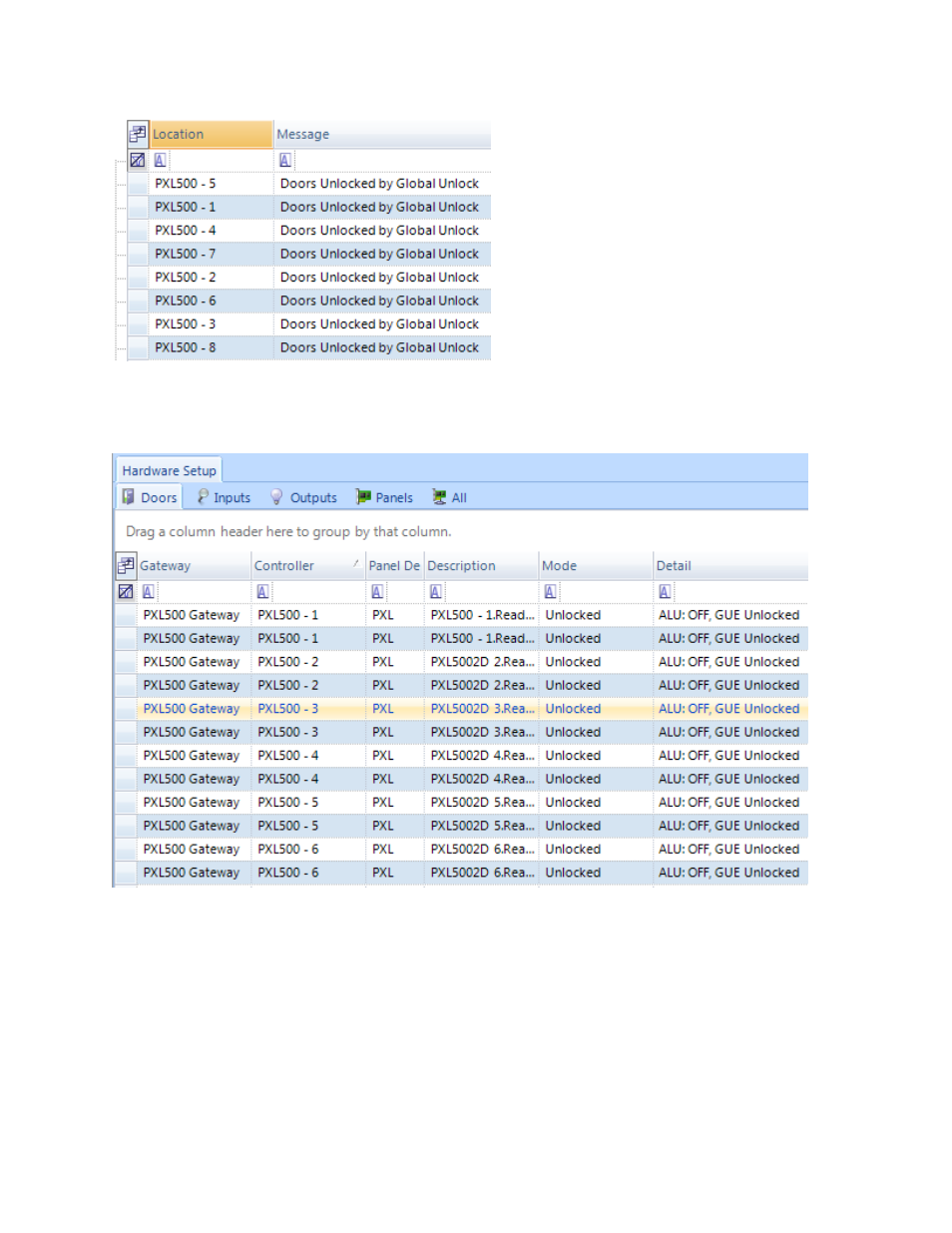The height and width of the screenshot is (1233, 952).
Task: Click the Mode column filter icon
Action: (550, 591)
